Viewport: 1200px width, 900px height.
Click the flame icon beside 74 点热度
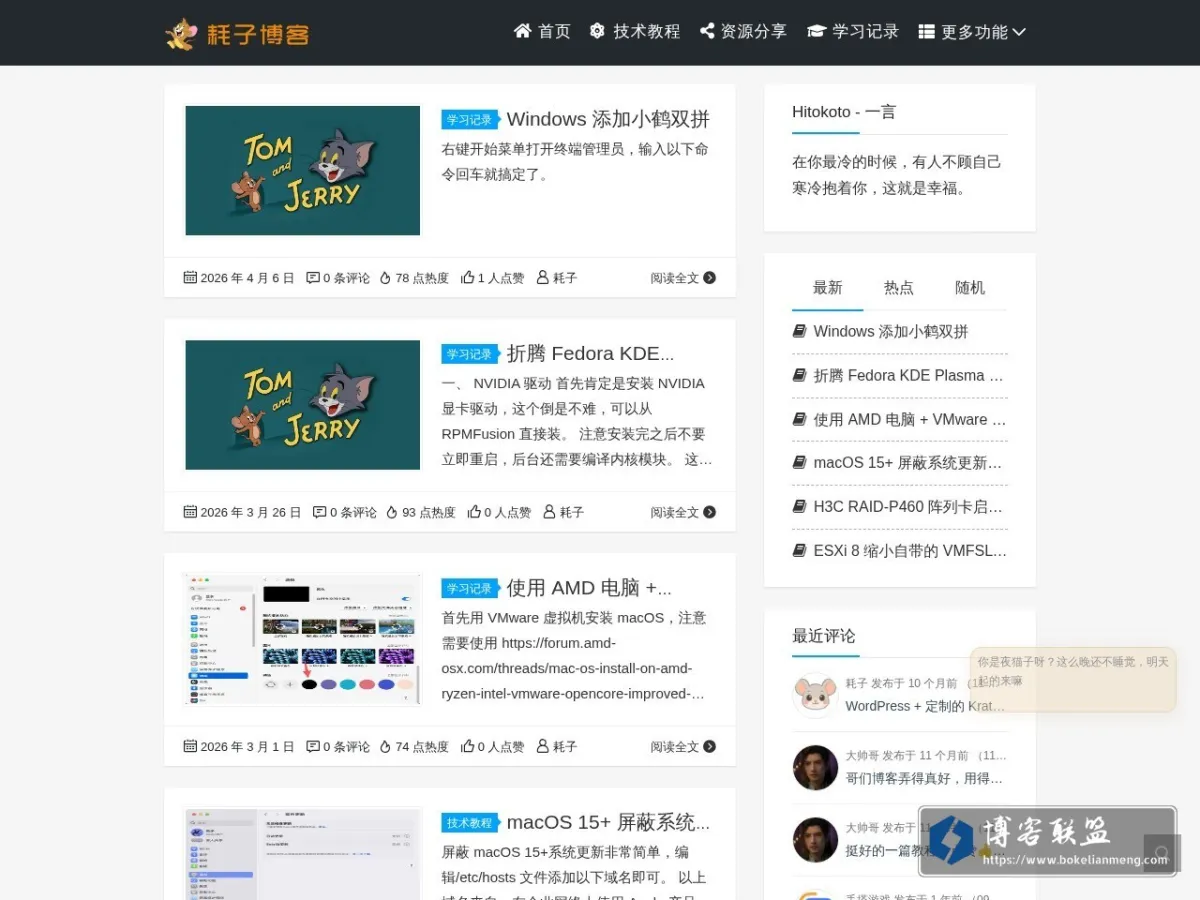385,746
